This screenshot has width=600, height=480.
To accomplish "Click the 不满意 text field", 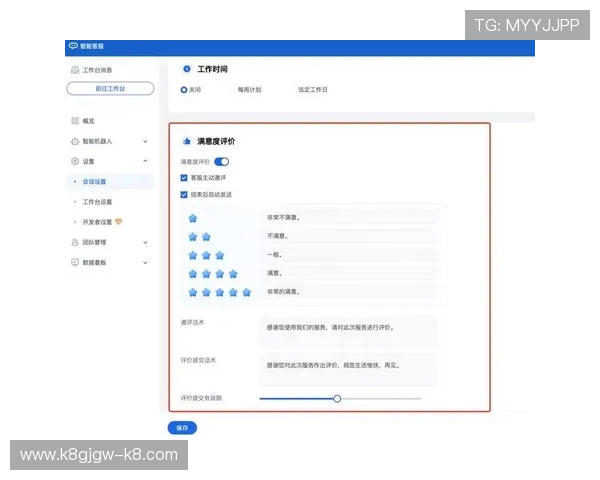I will (350, 236).
